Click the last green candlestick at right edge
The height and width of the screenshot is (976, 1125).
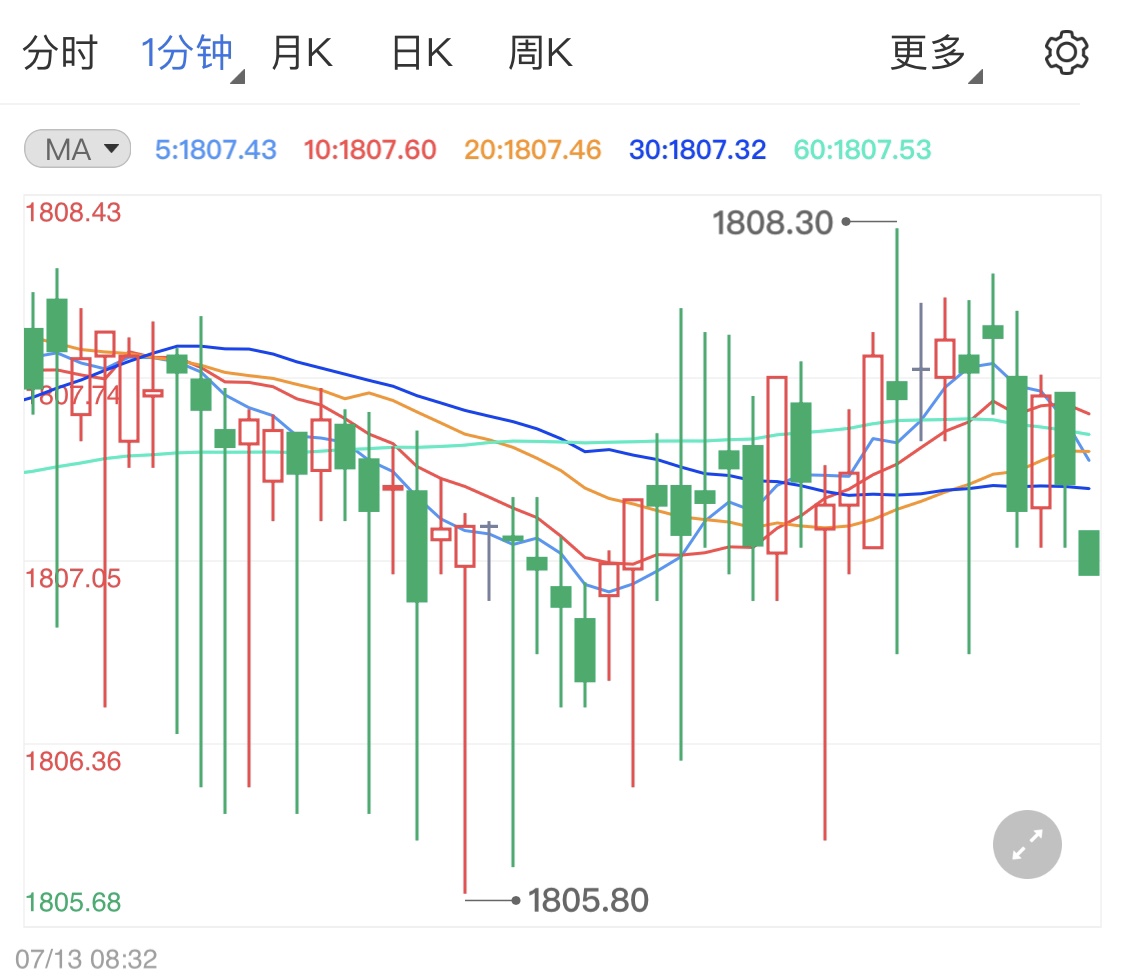tap(1089, 553)
